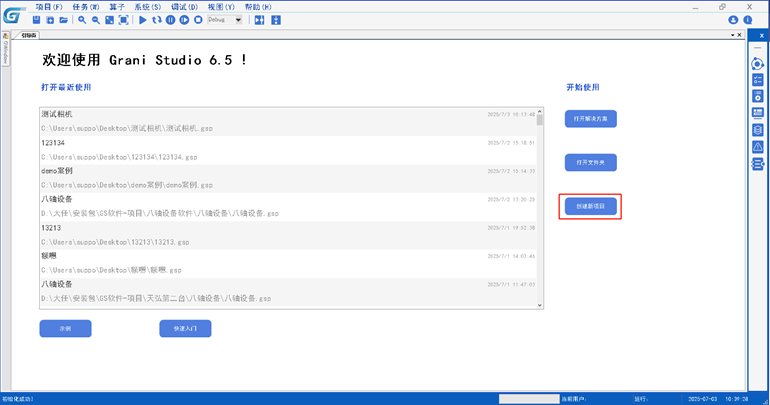Click the 创建新项目 button
The height and width of the screenshot is (405, 770).
pyautogui.click(x=591, y=206)
